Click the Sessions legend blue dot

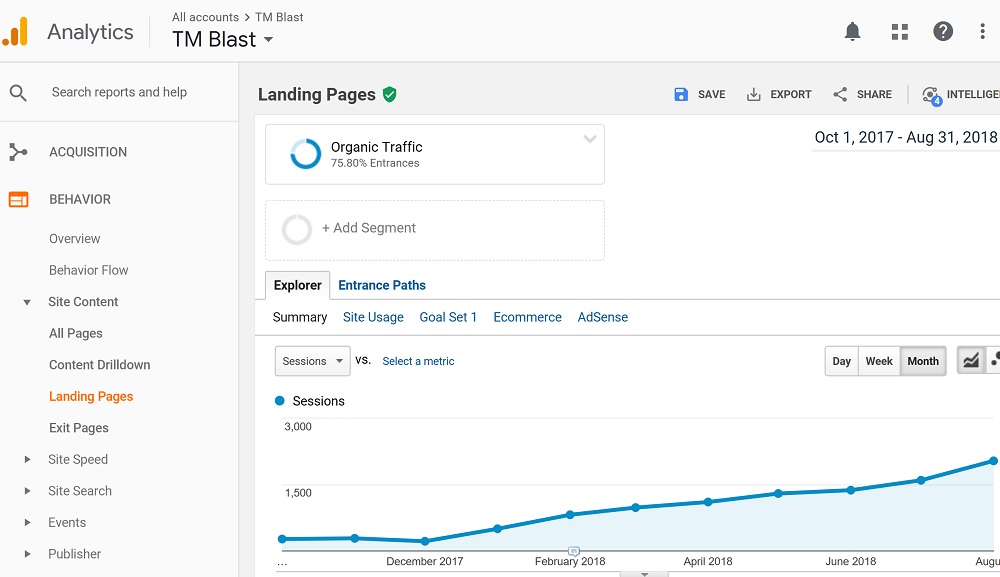279,401
